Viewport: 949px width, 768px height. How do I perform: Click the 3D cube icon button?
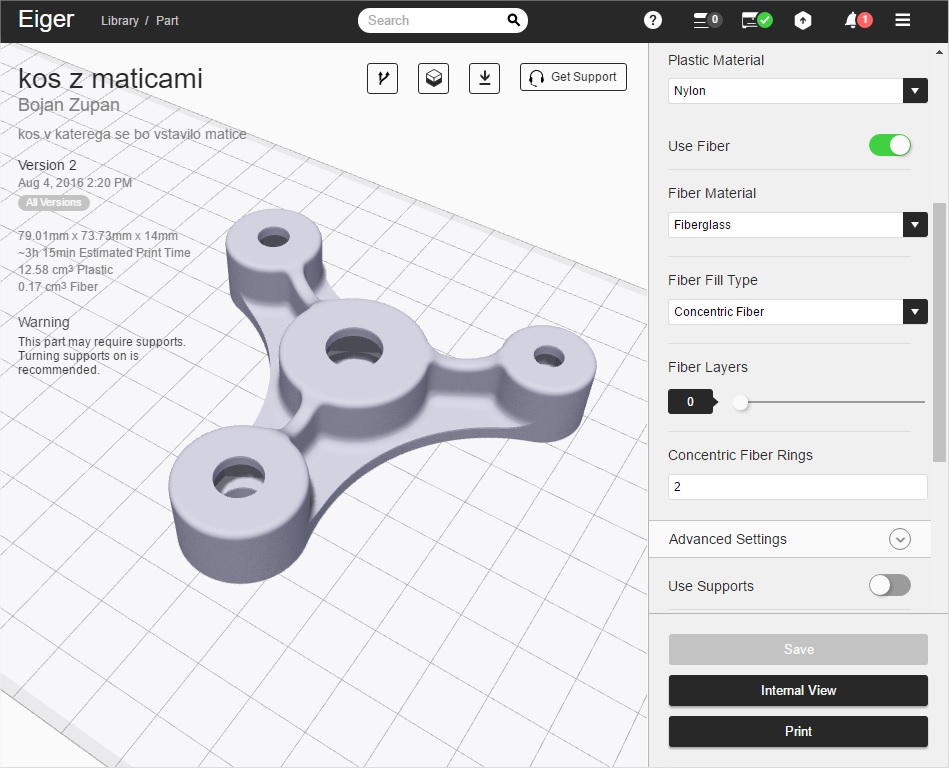tap(434, 78)
